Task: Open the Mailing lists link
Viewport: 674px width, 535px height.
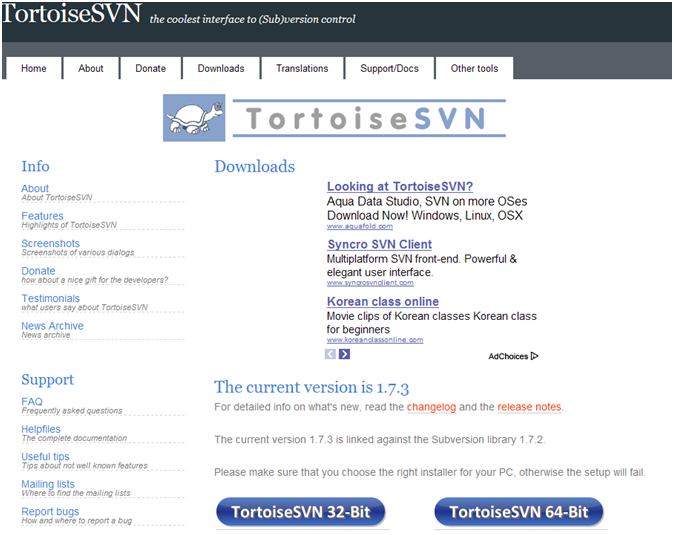Action: pos(48,484)
